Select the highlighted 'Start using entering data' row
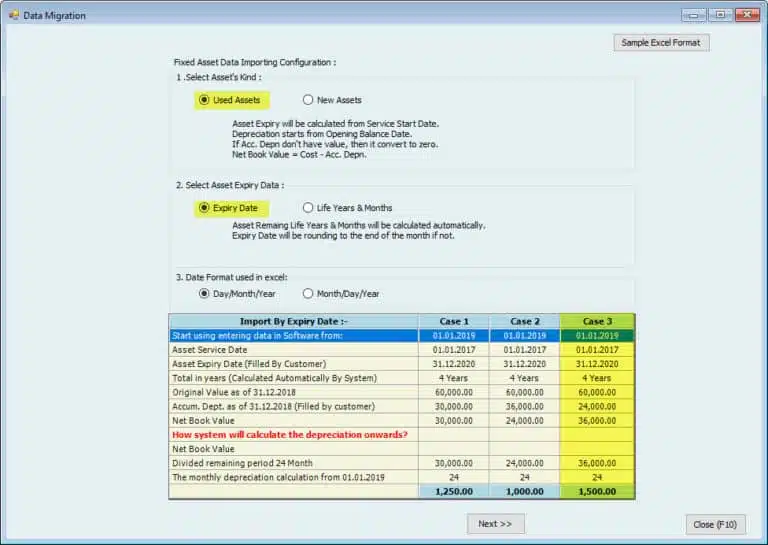This screenshot has width=768, height=545. point(293,336)
